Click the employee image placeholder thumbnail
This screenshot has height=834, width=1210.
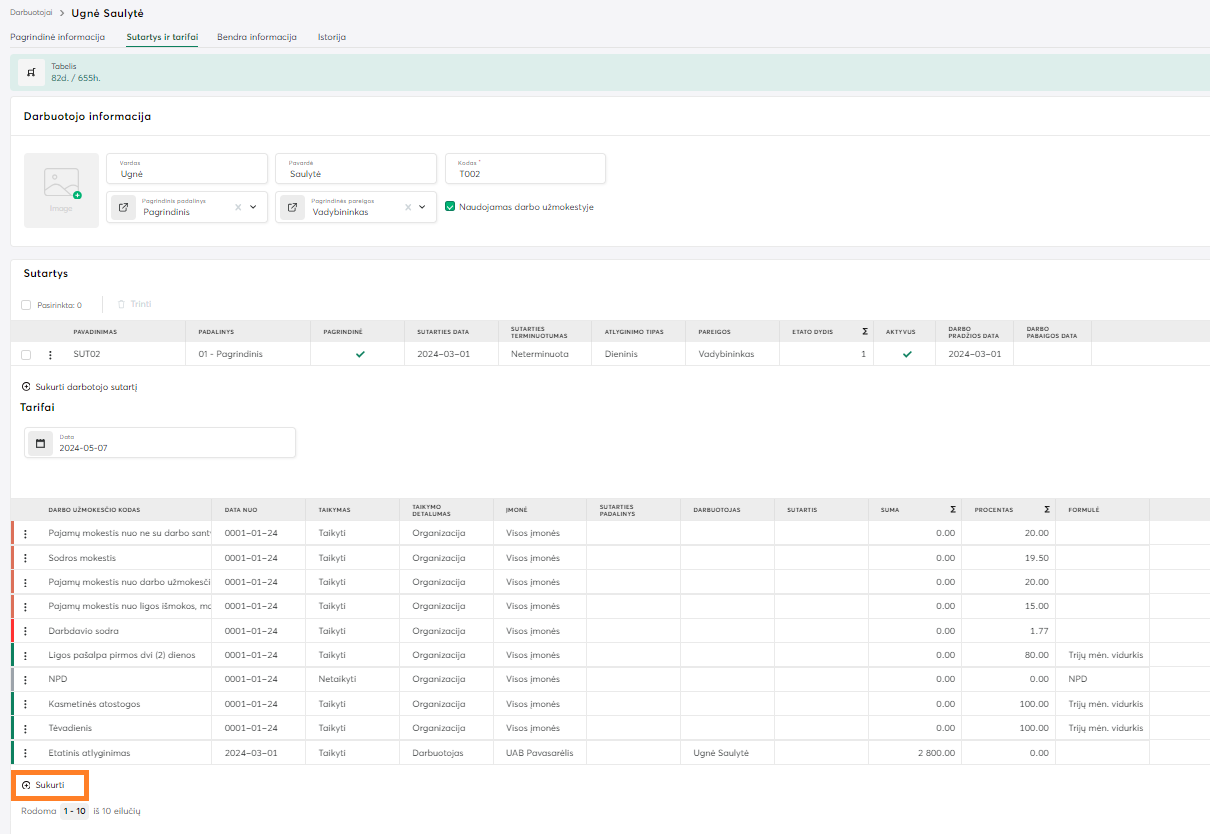click(61, 190)
